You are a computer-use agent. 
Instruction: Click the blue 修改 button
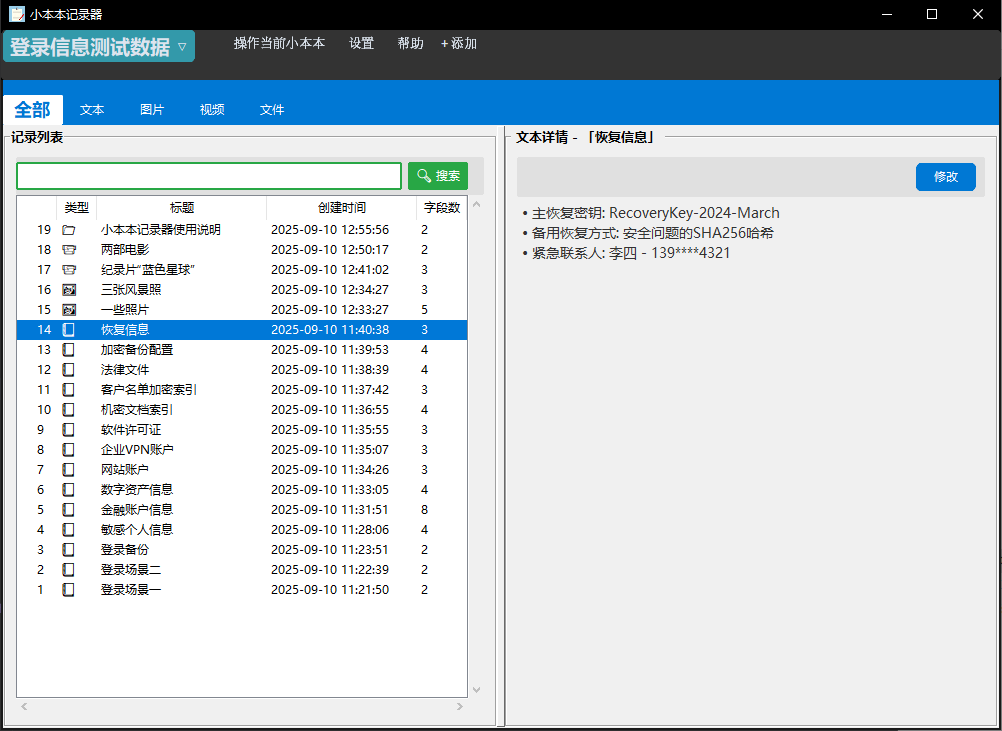[x=945, y=177]
